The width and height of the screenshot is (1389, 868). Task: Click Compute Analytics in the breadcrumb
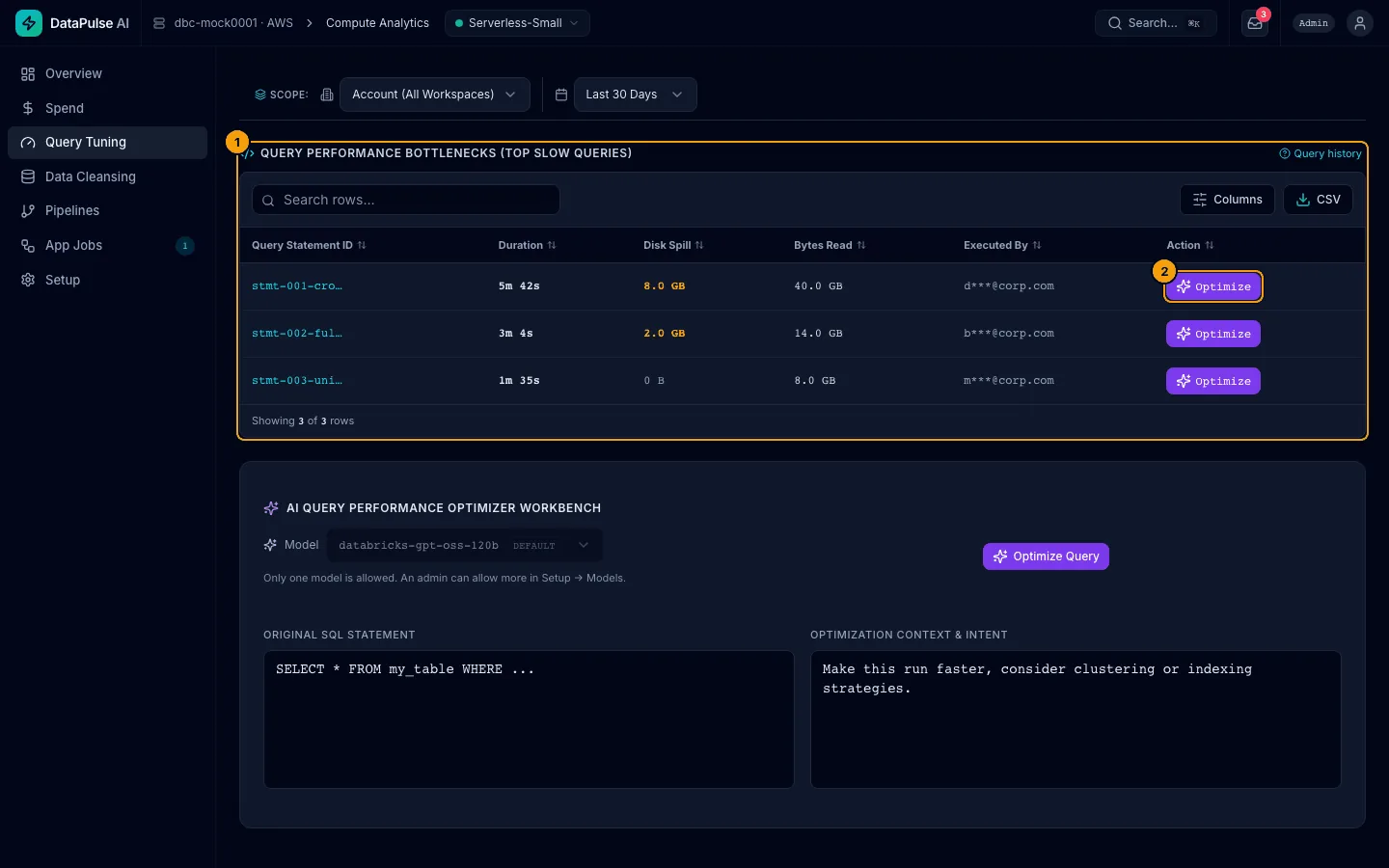[377, 23]
